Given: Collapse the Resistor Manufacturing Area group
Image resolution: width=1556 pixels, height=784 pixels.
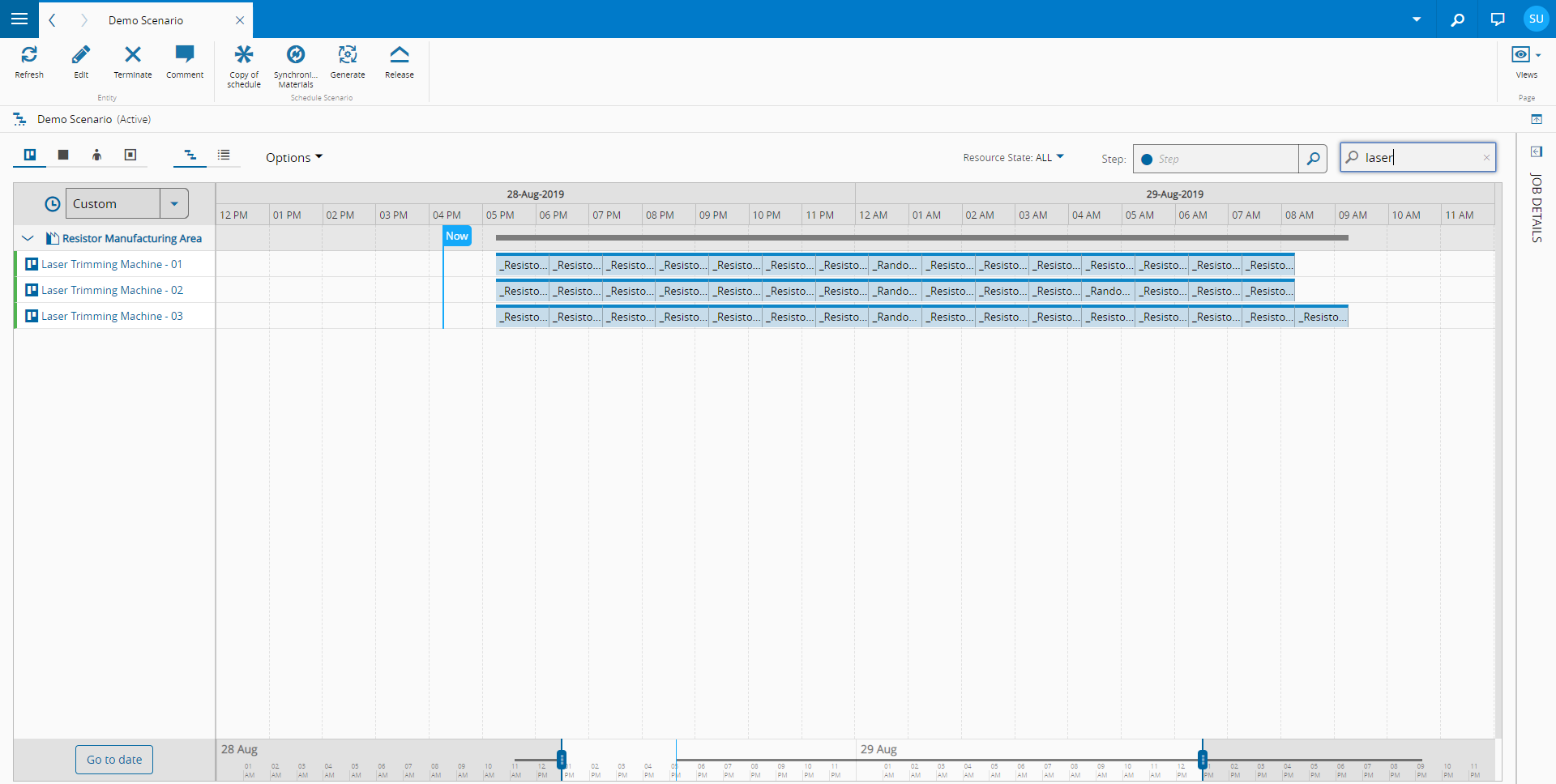Looking at the screenshot, I should [28, 238].
